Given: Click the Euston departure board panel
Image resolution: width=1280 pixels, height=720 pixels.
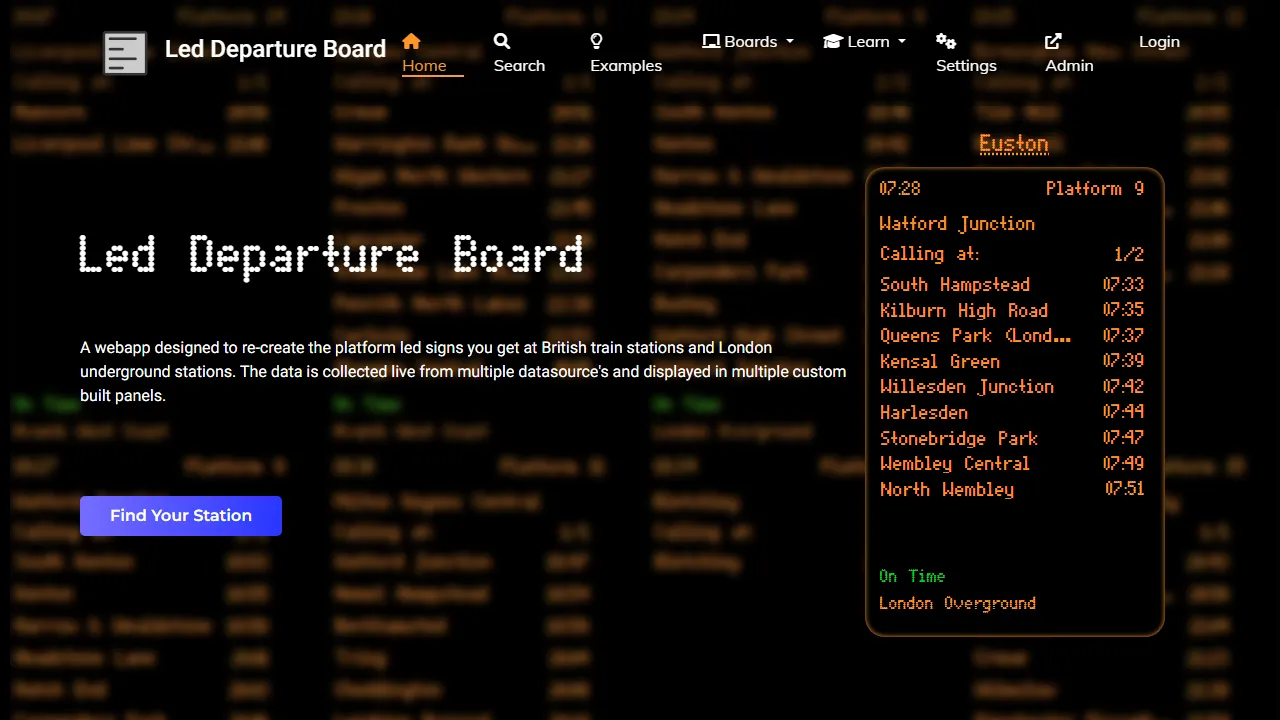Looking at the screenshot, I should (1014, 400).
